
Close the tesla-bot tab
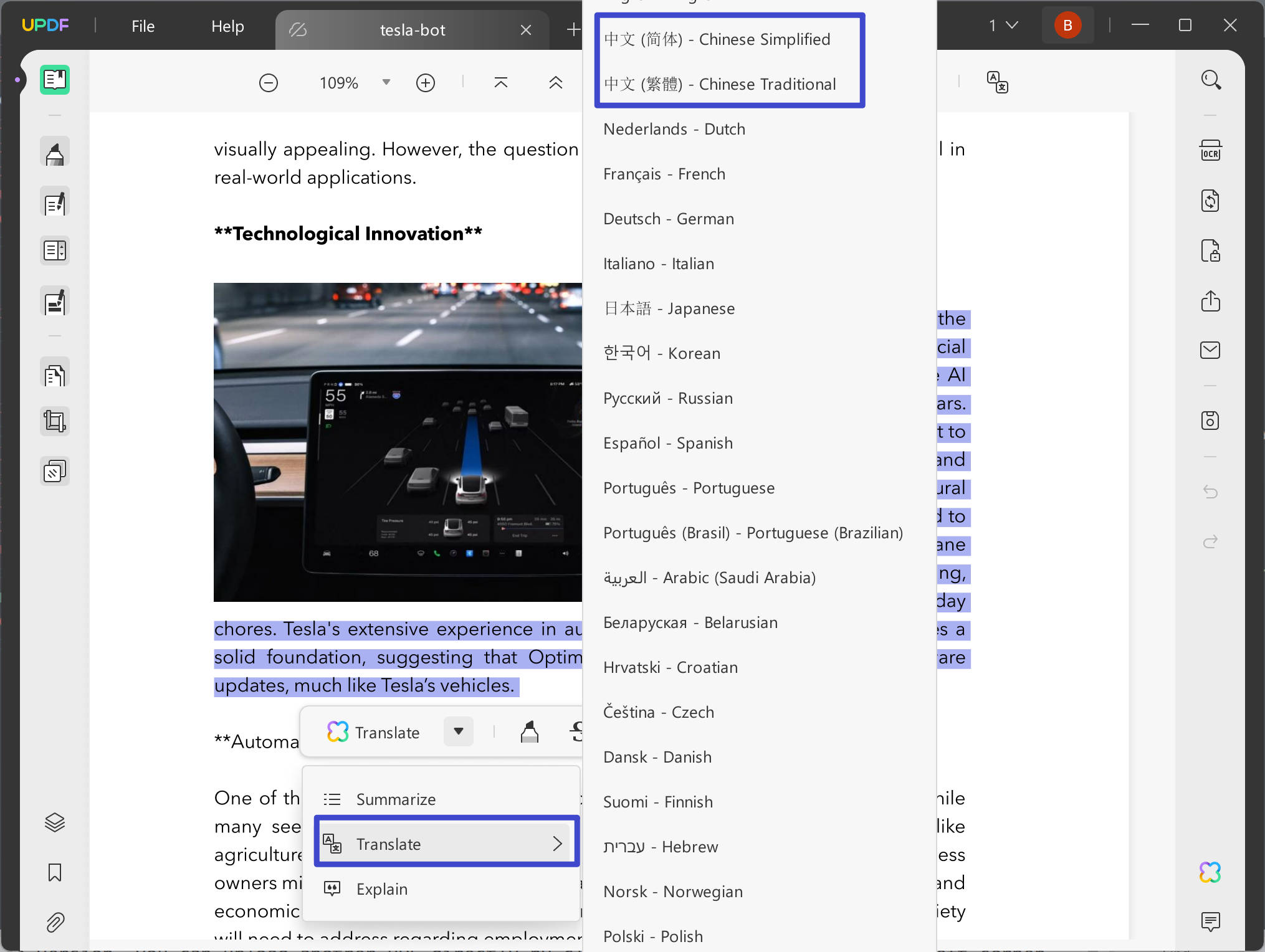tap(526, 30)
